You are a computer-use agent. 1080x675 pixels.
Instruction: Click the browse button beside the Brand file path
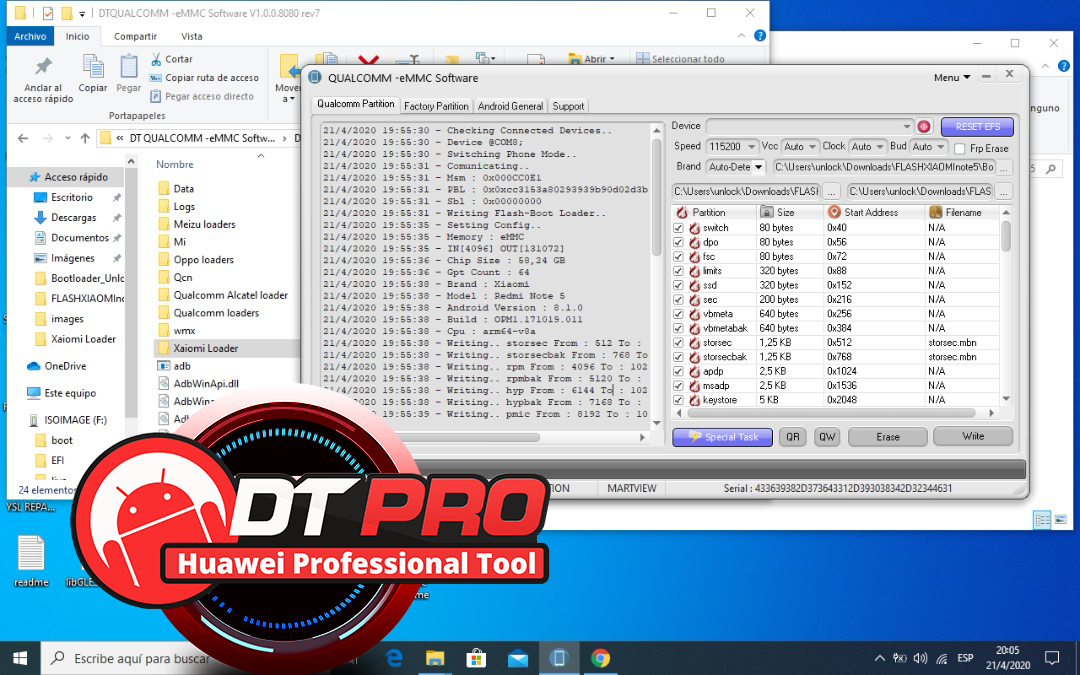(1004, 167)
